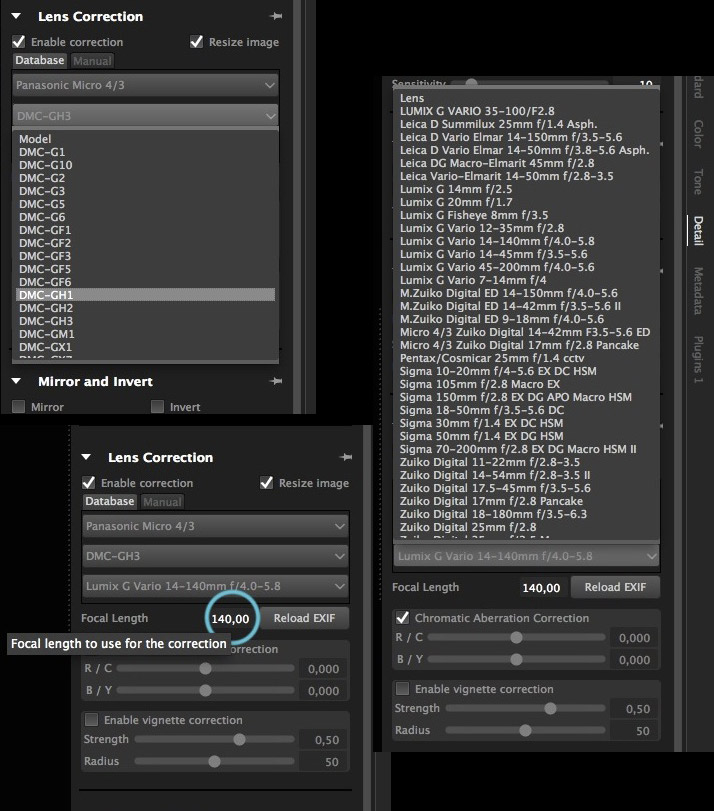Toggle Resize image in lower panel

pos(266,483)
